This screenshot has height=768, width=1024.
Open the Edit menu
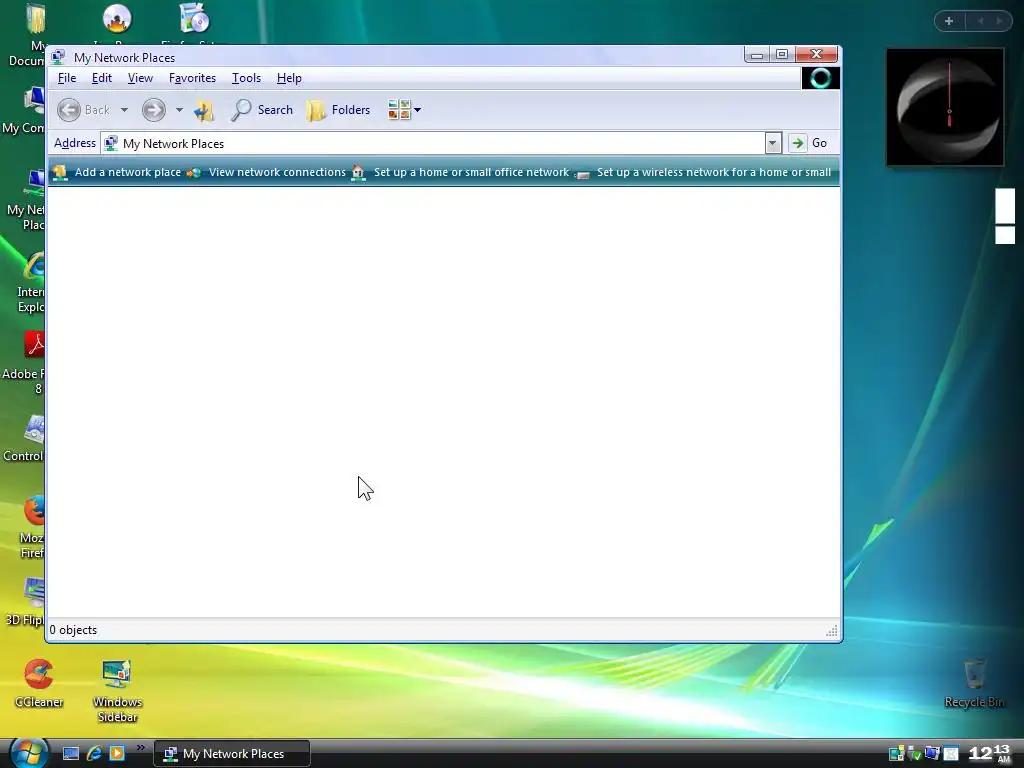[102, 78]
